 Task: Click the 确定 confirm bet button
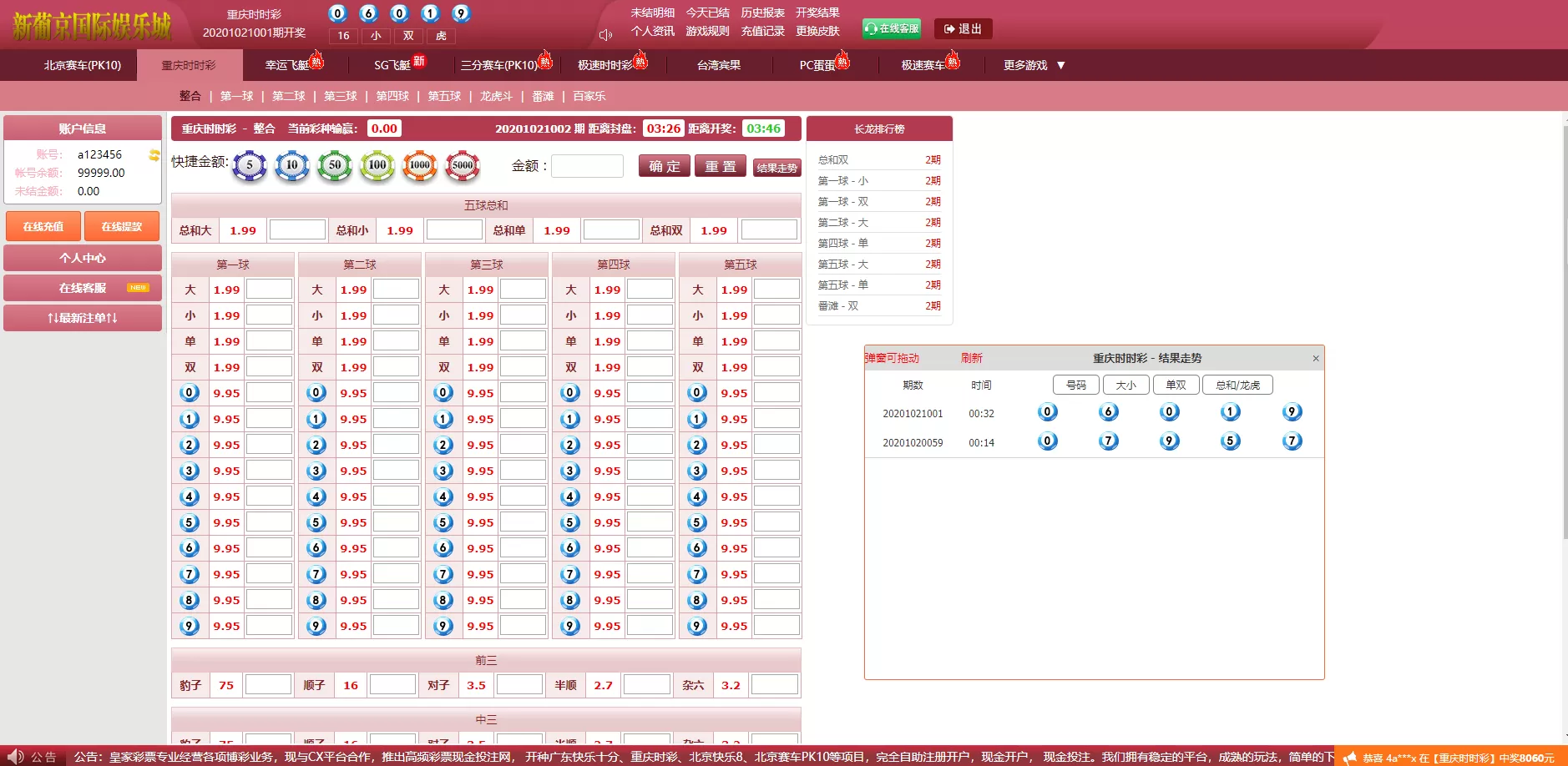pos(664,165)
